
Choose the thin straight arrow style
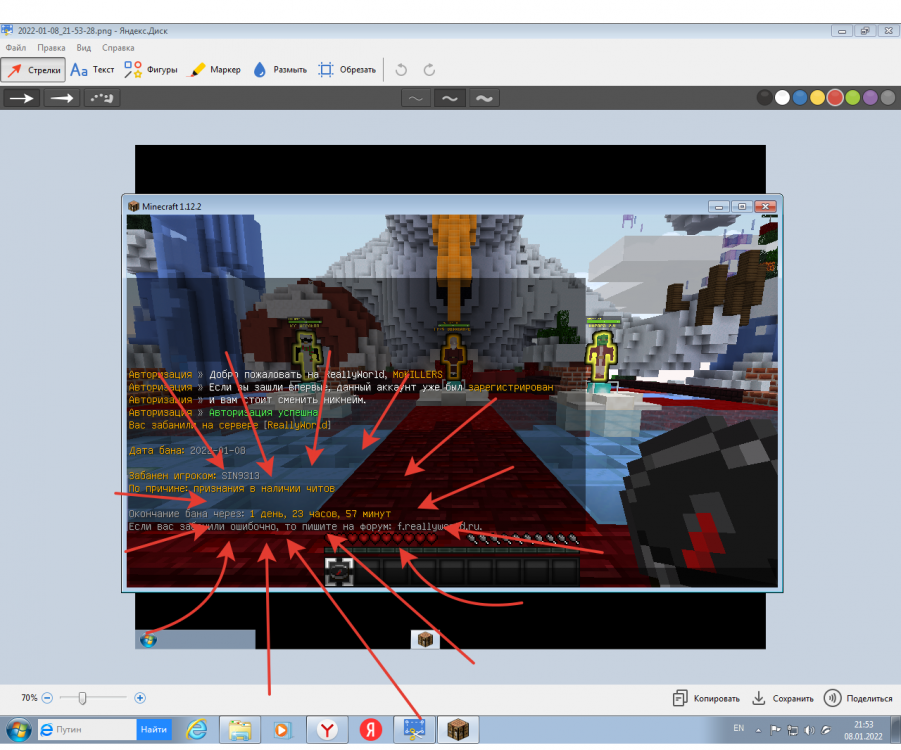click(22, 98)
